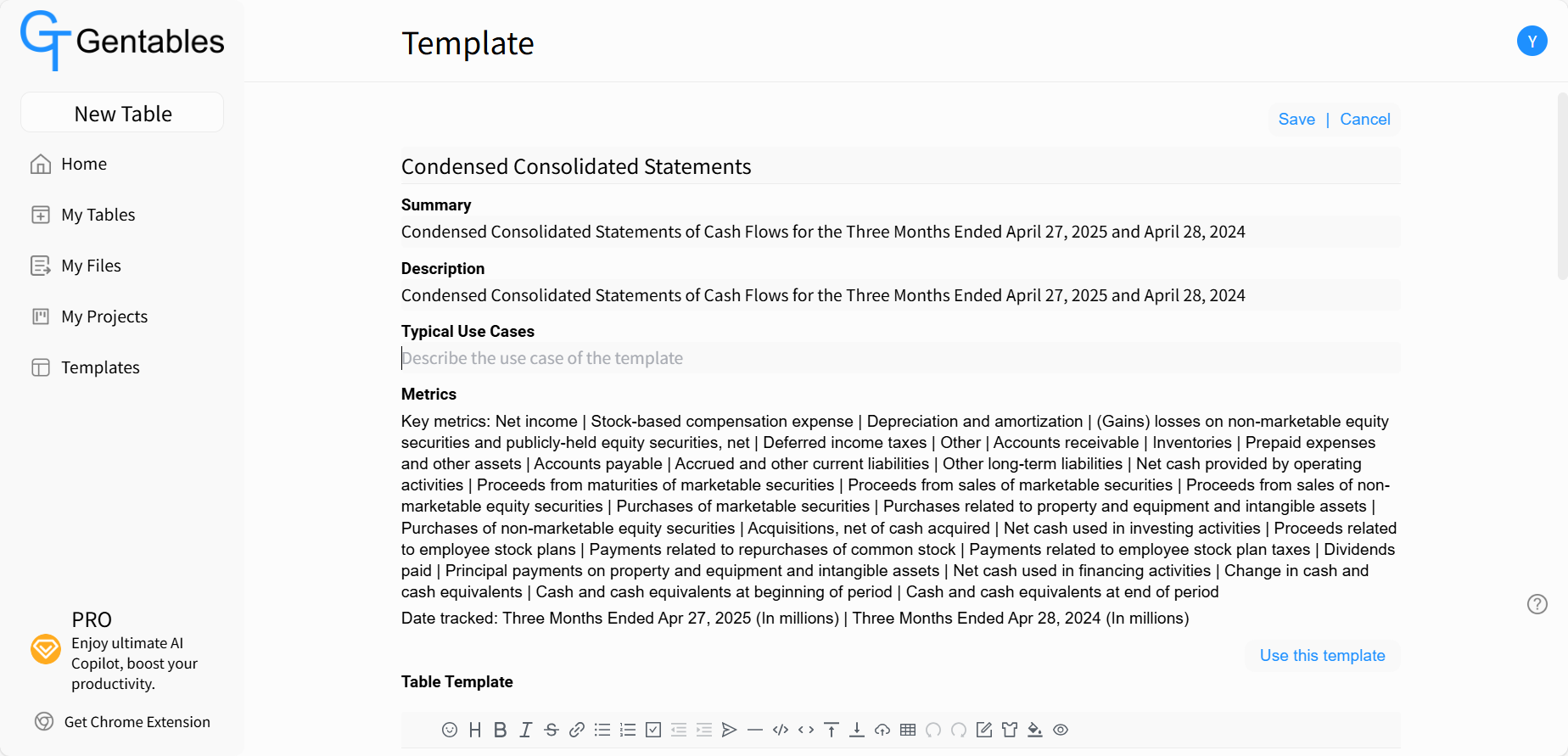Image resolution: width=1568 pixels, height=756 pixels.
Task: Apply strikethrough formatting
Action: click(552, 730)
